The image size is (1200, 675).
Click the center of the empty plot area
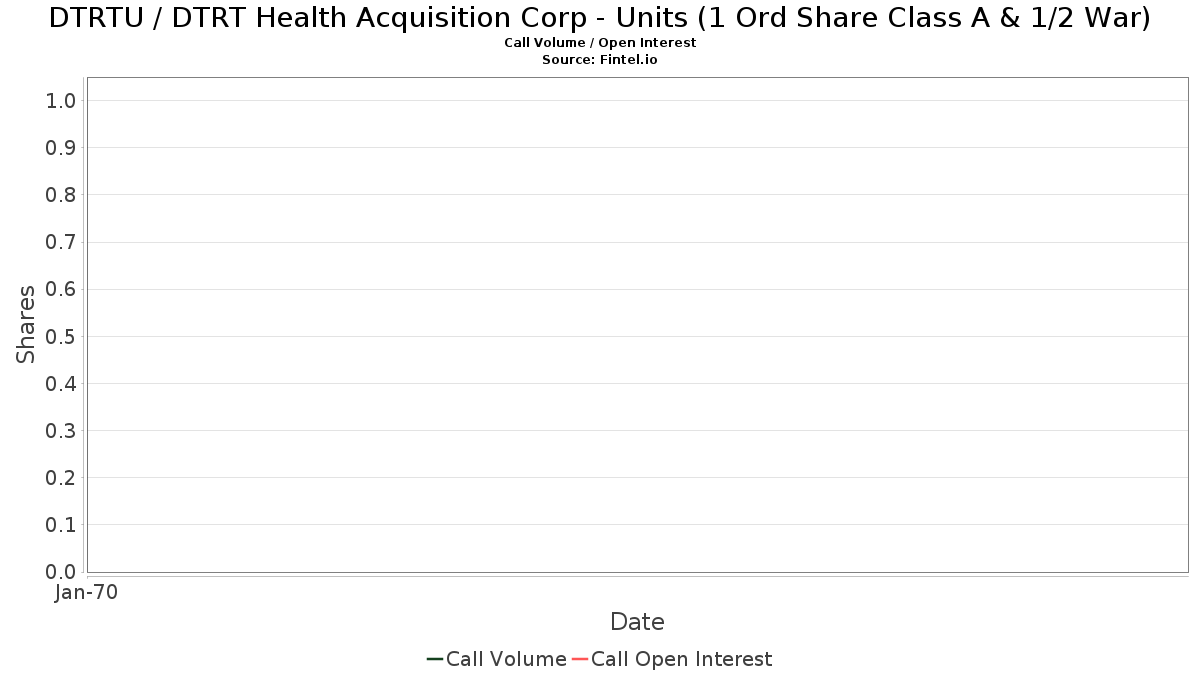click(637, 325)
